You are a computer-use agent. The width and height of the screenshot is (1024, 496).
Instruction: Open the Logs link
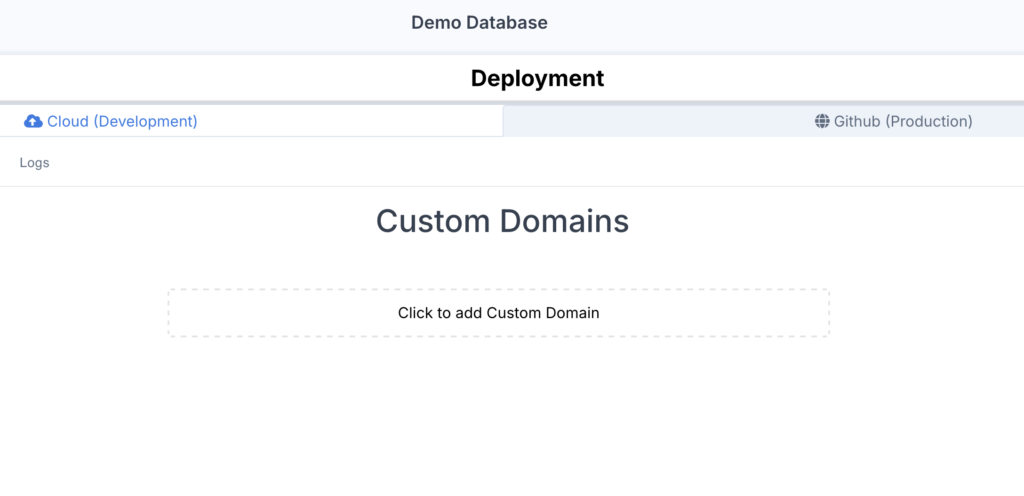35,163
